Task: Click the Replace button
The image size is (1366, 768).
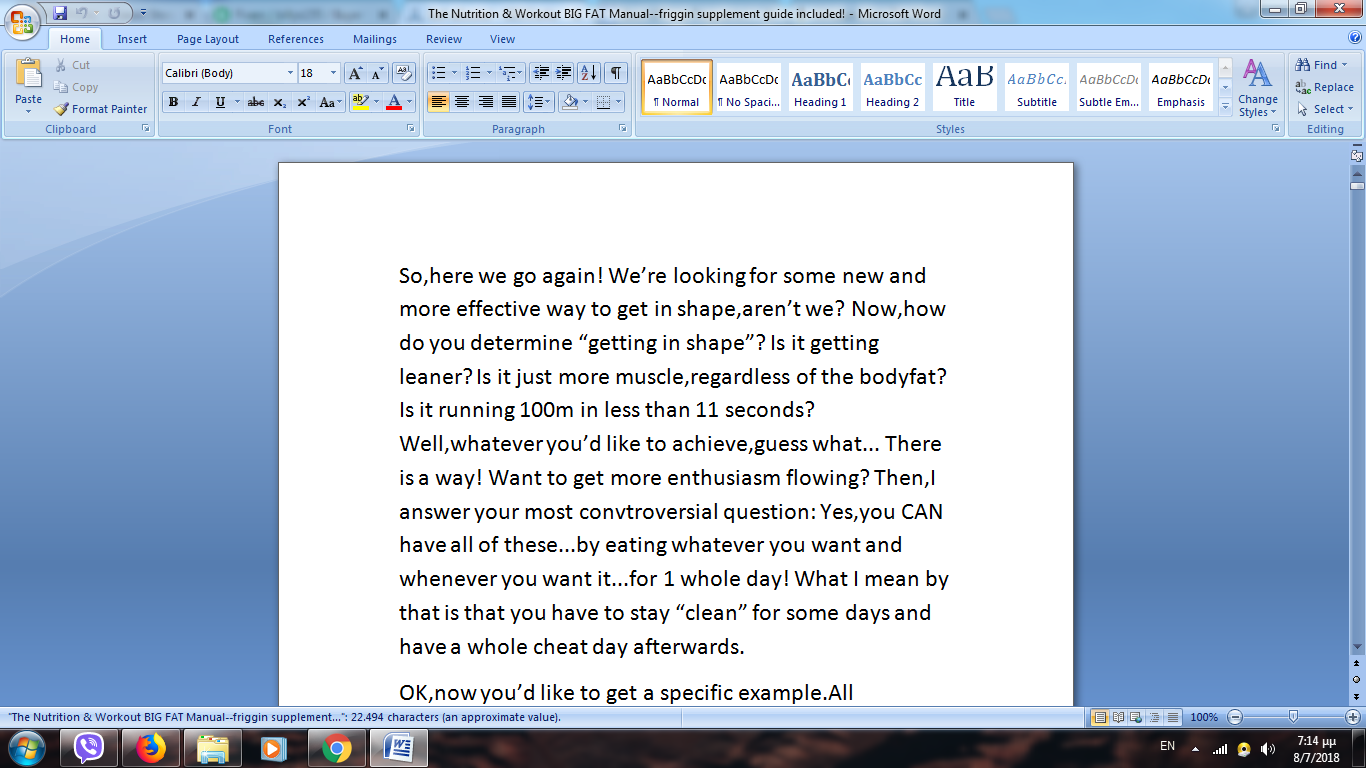Action: point(1324,87)
